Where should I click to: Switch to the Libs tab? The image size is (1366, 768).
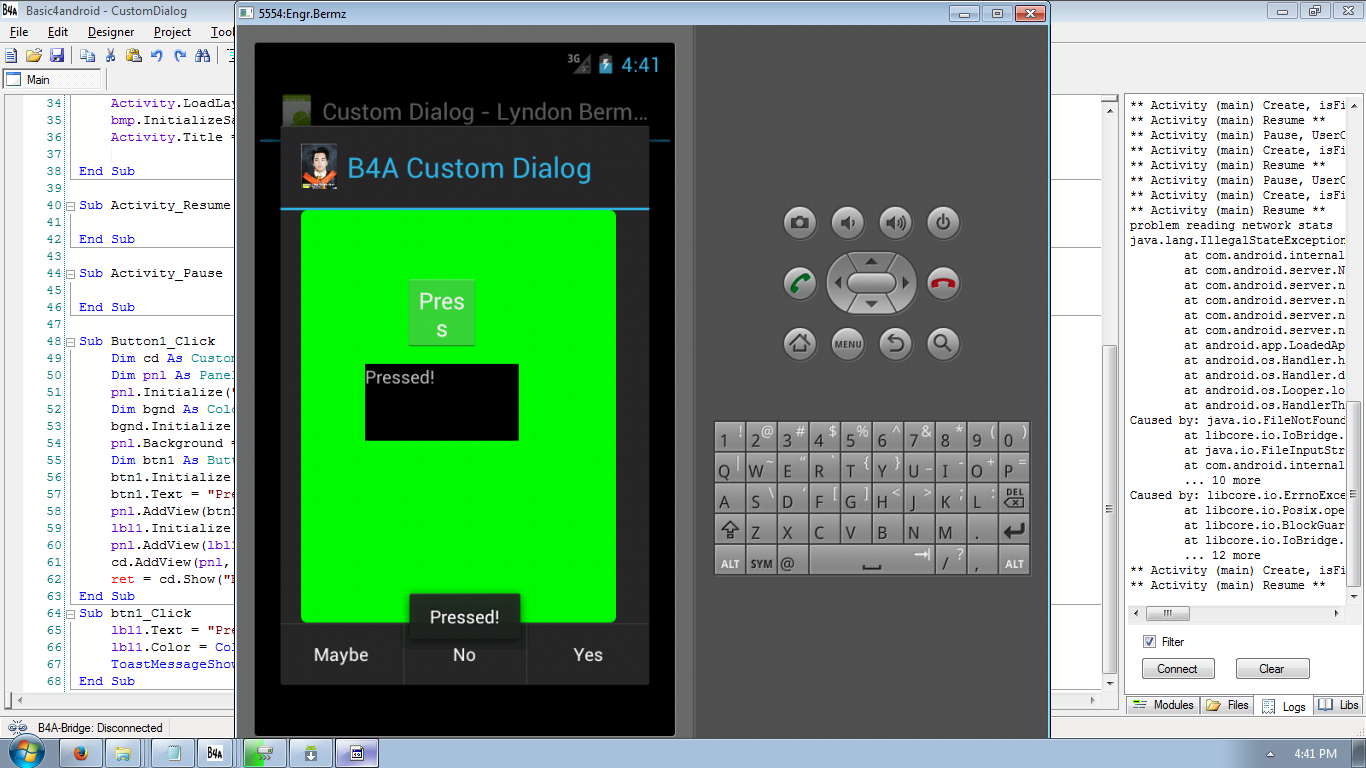[1338, 705]
